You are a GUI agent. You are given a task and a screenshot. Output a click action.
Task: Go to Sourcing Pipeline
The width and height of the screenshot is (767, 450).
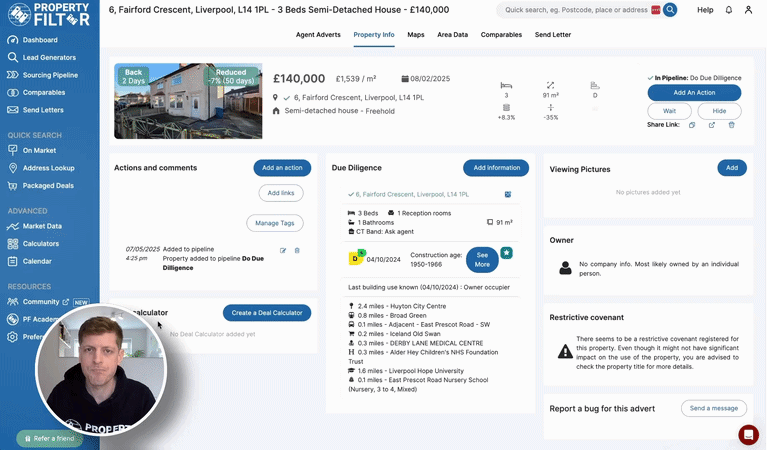click(x=43, y=75)
